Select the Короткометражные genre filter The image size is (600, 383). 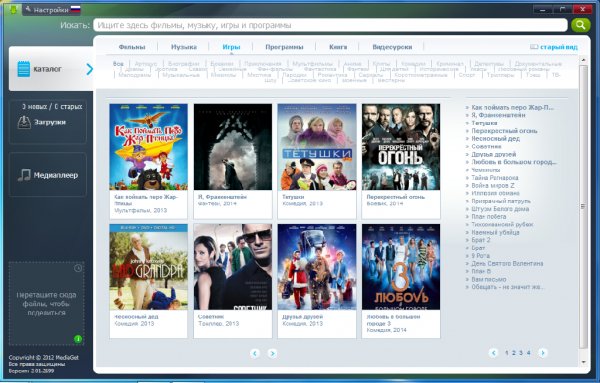pos(421,75)
